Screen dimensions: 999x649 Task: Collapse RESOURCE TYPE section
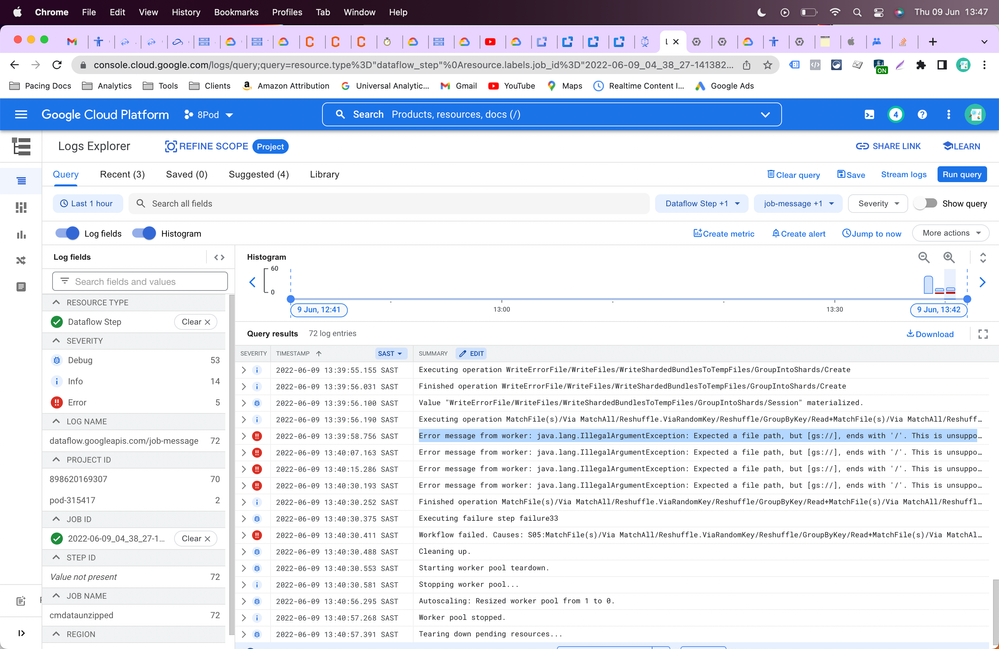56,303
